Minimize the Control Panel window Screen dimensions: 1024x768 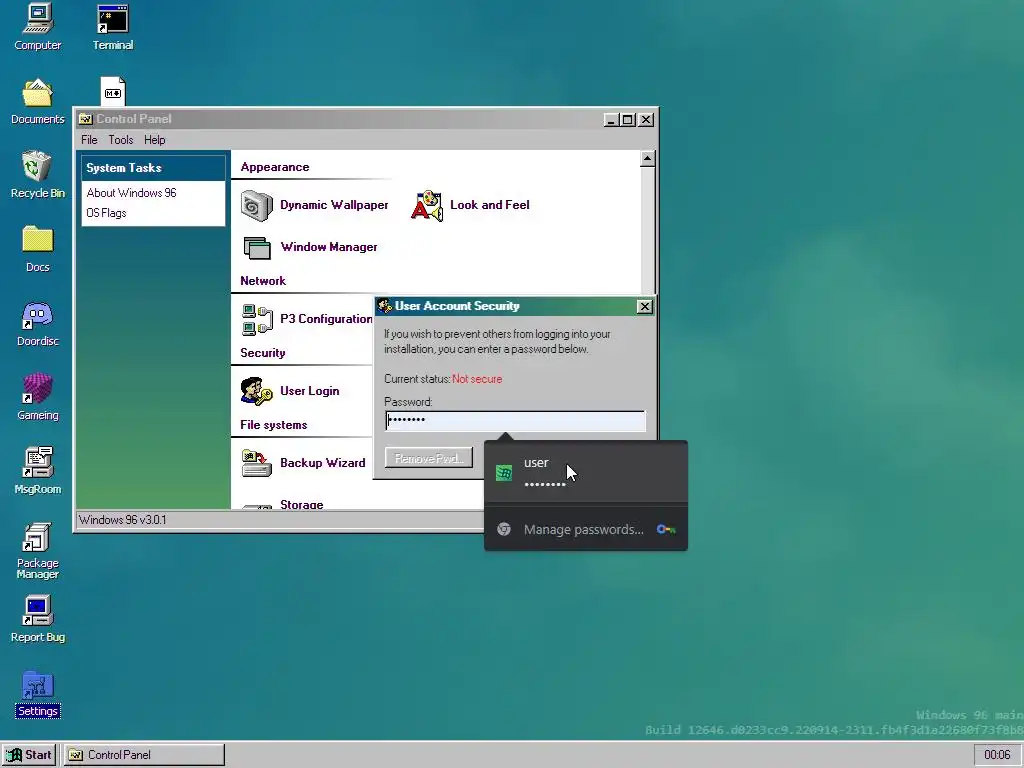pyautogui.click(x=611, y=120)
